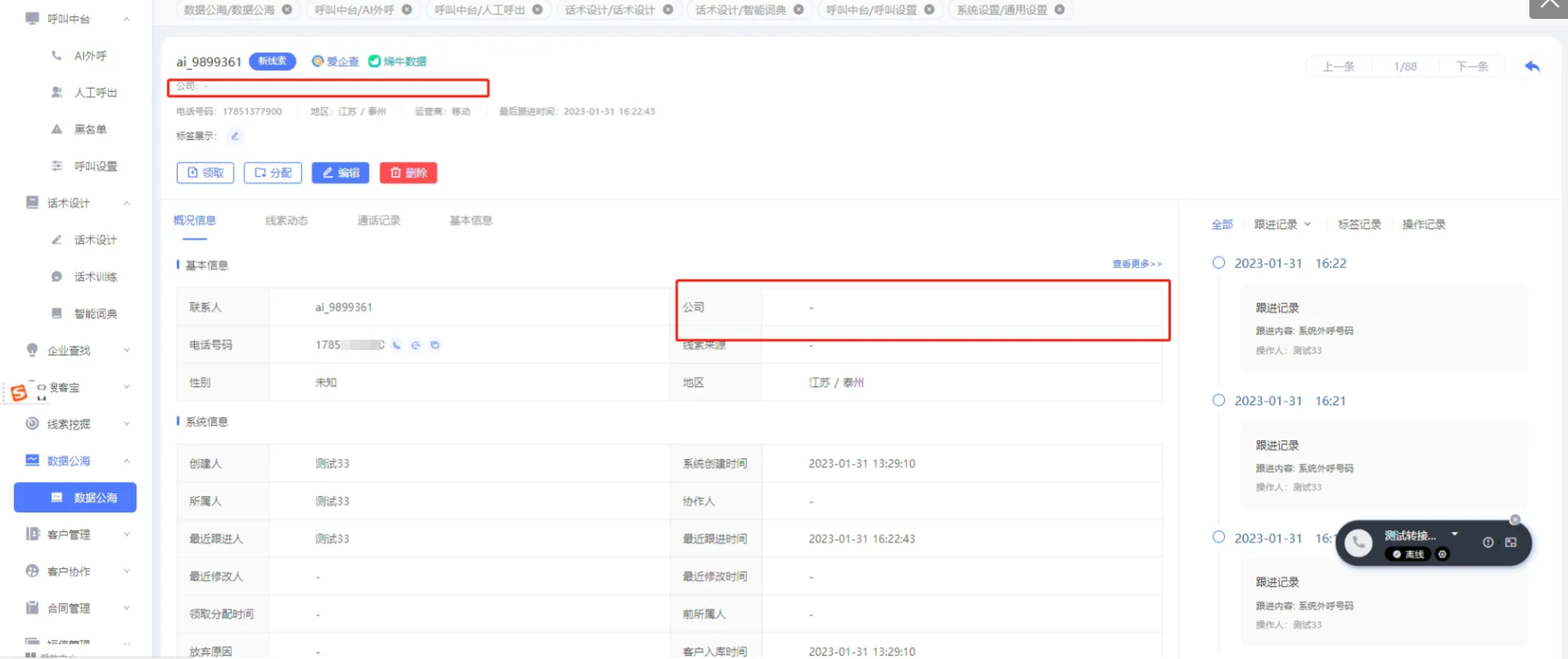Click the phone call icon beside the phone number
The height and width of the screenshot is (659, 1568).
tap(396, 345)
